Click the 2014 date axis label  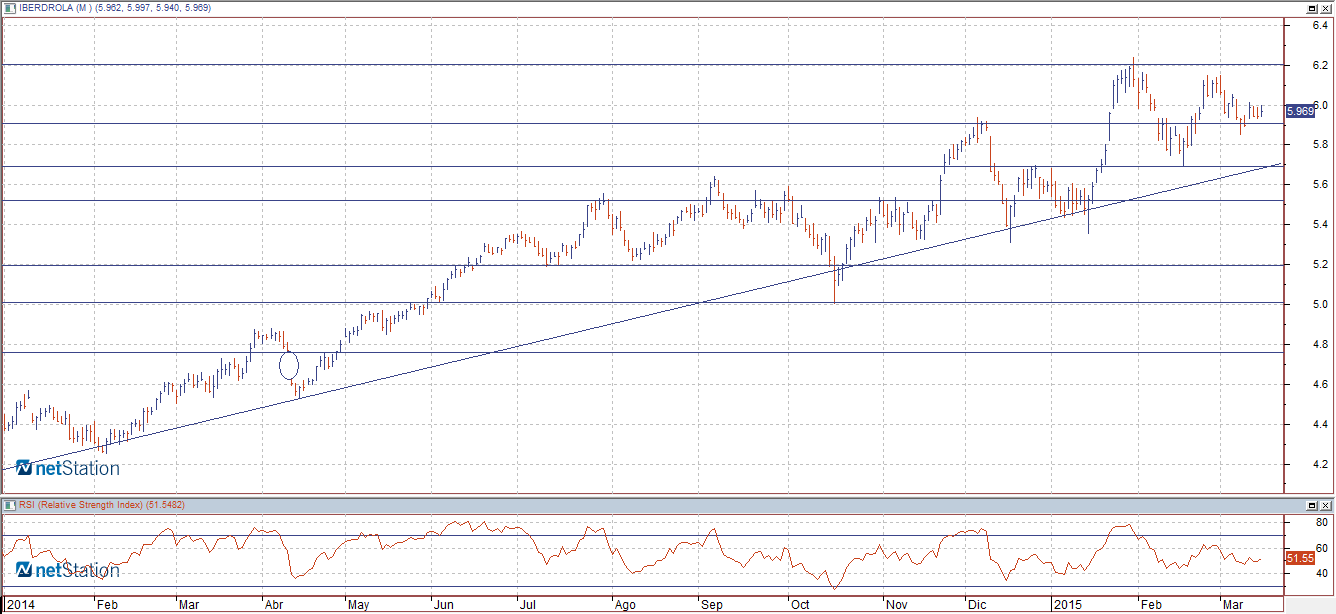(x=19, y=605)
